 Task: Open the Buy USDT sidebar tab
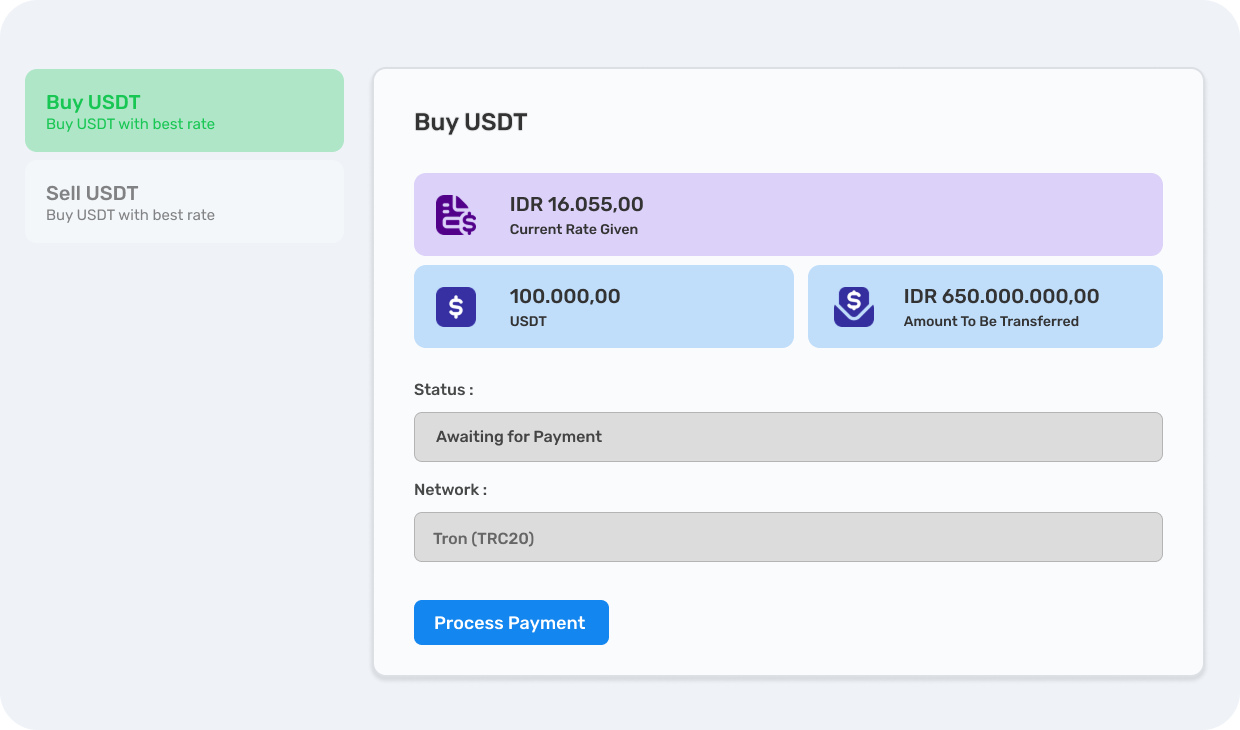pyautogui.click(x=184, y=111)
